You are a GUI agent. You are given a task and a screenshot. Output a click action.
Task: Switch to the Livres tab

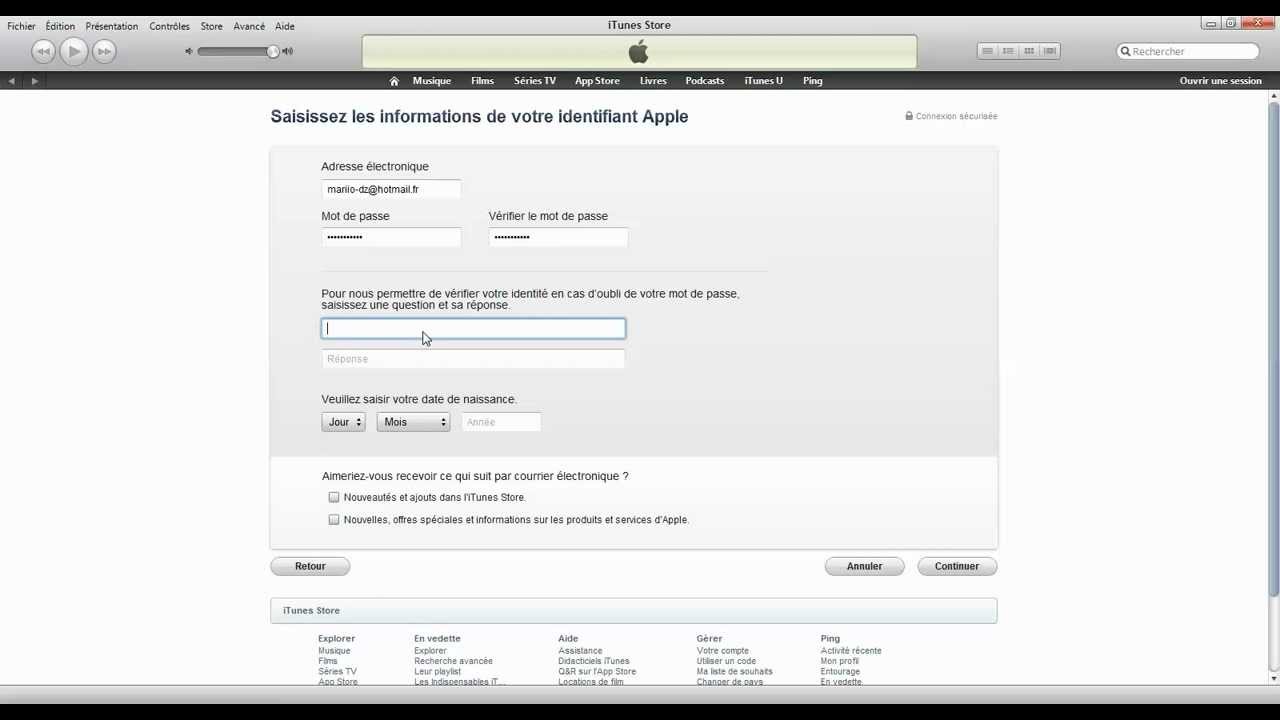coord(653,81)
